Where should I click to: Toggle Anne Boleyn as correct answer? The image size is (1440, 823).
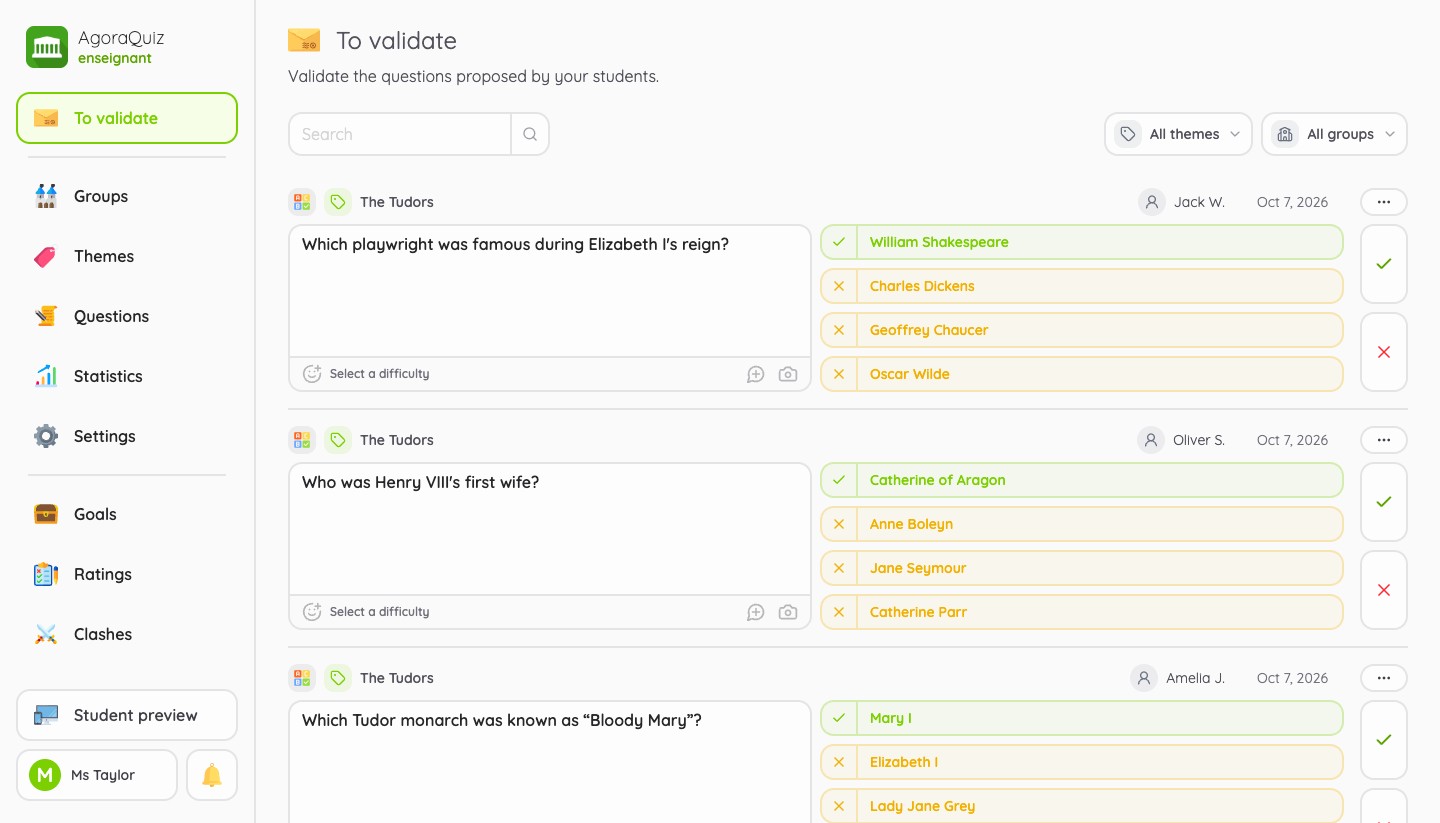click(839, 524)
